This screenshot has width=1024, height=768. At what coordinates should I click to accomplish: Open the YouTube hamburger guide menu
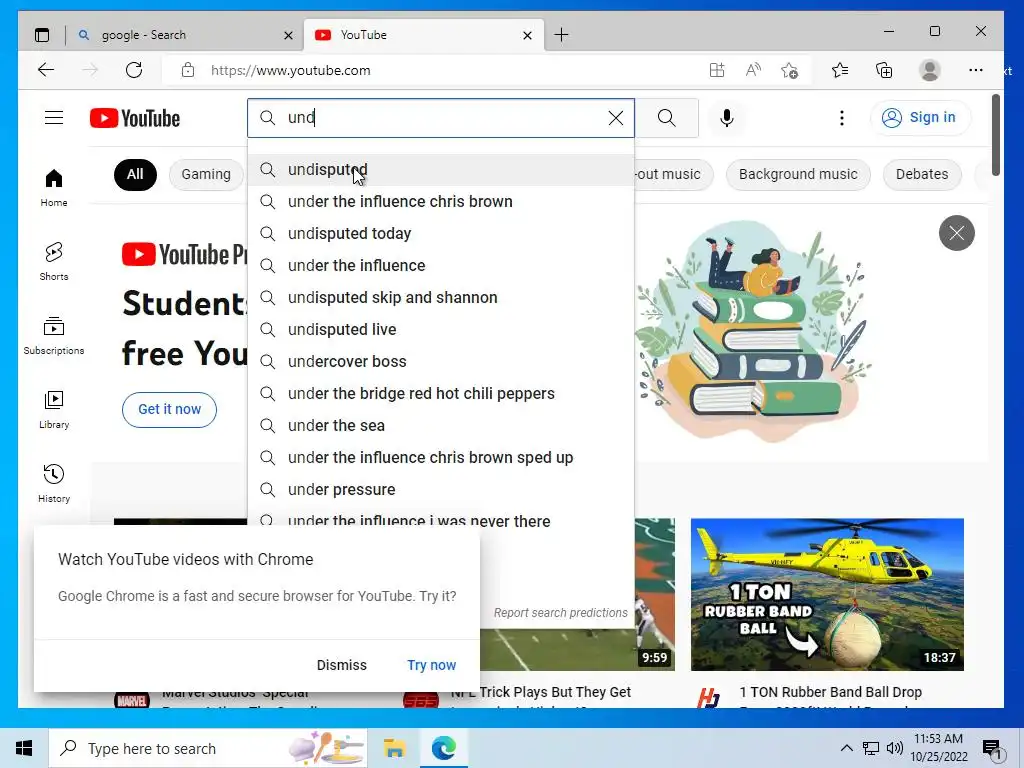(x=54, y=118)
